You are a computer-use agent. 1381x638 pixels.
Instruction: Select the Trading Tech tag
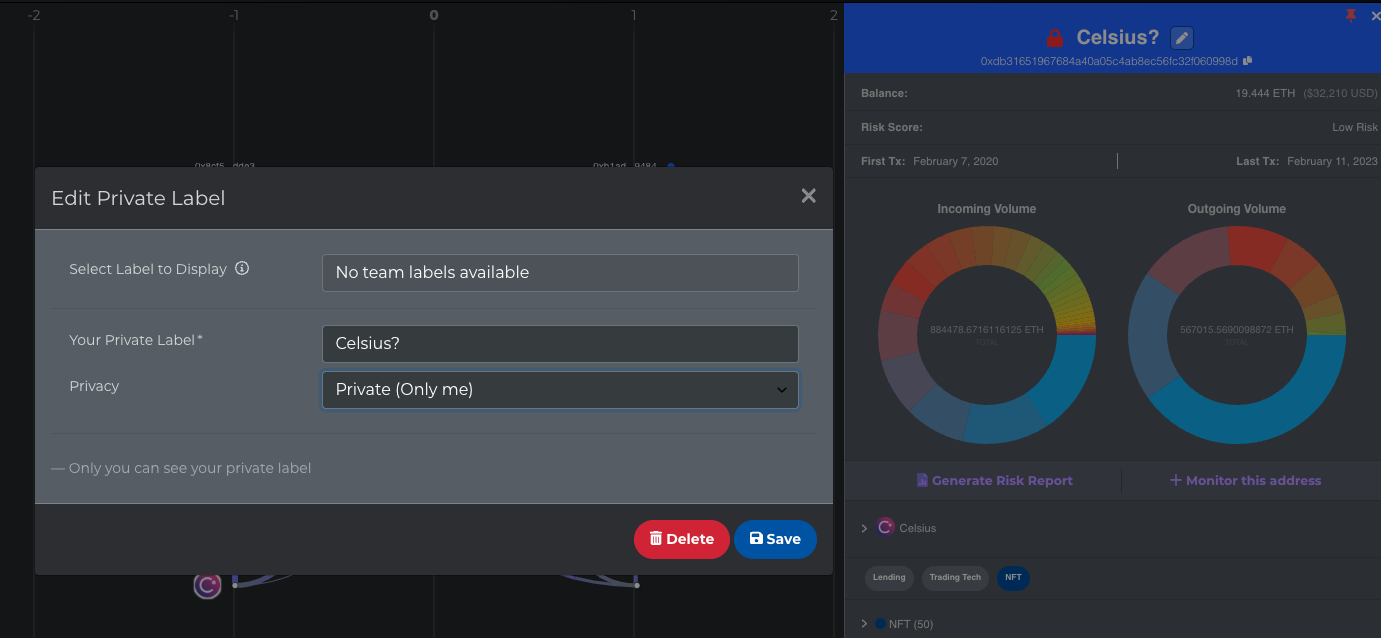click(x=955, y=577)
